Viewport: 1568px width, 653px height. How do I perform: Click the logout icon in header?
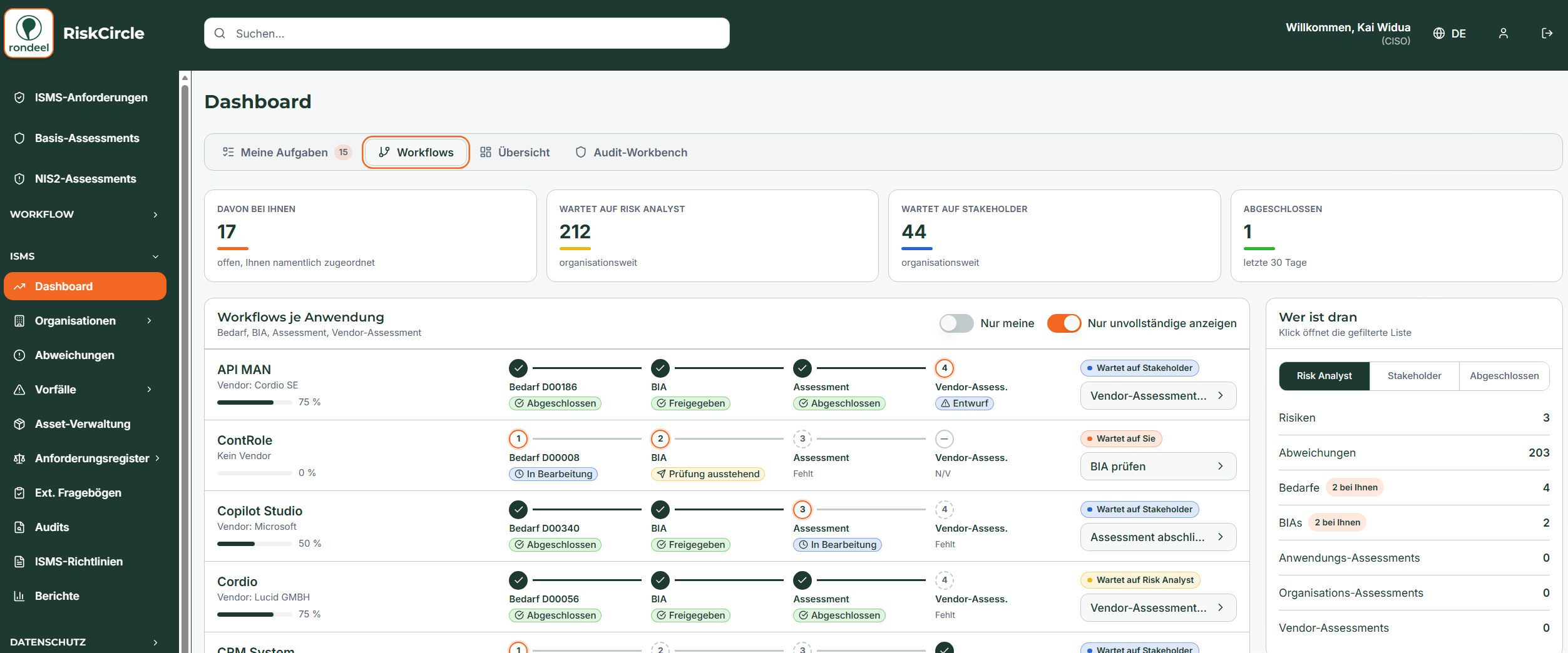pyautogui.click(x=1547, y=34)
